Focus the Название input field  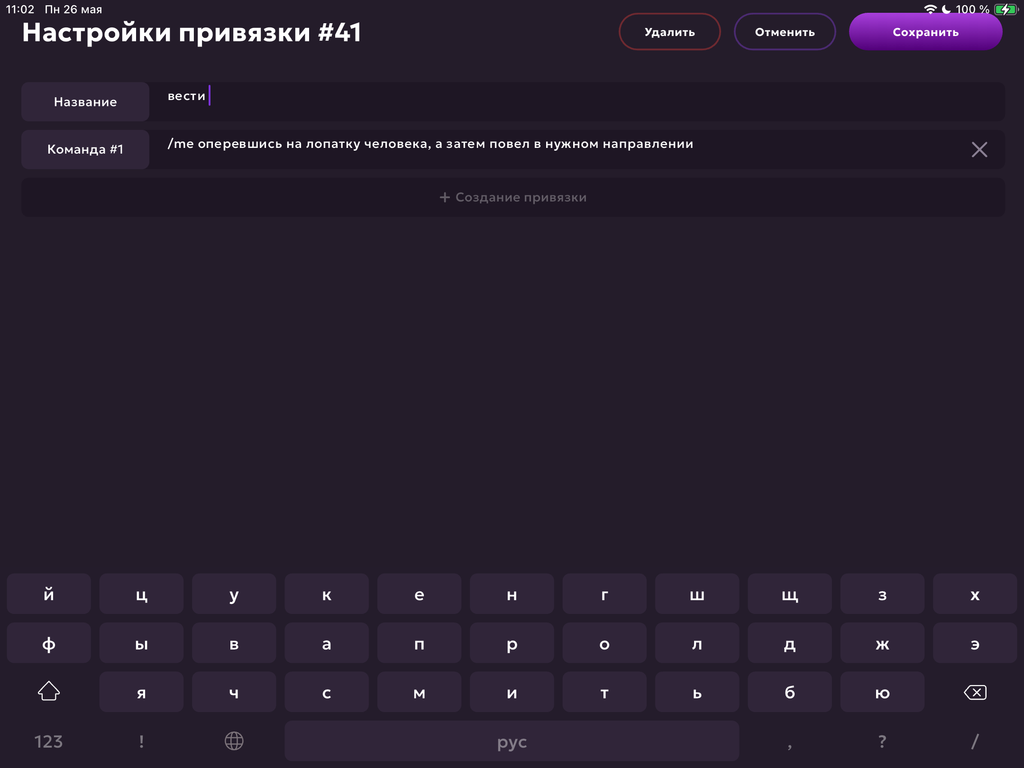tap(577, 101)
